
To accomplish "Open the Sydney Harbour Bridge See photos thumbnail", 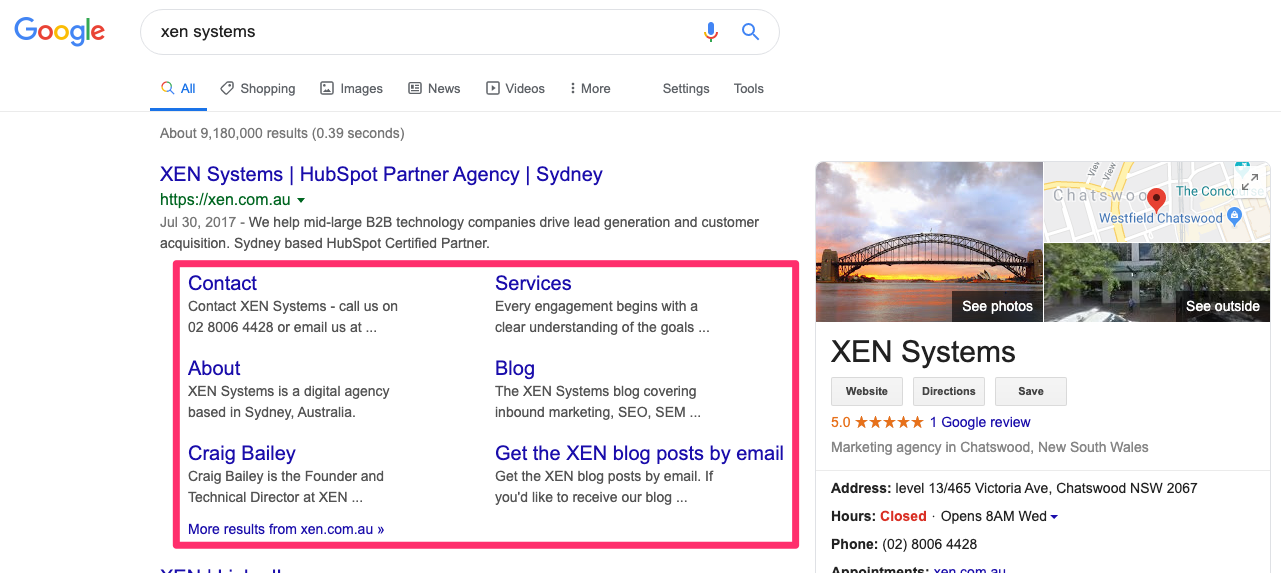I will [929, 242].
